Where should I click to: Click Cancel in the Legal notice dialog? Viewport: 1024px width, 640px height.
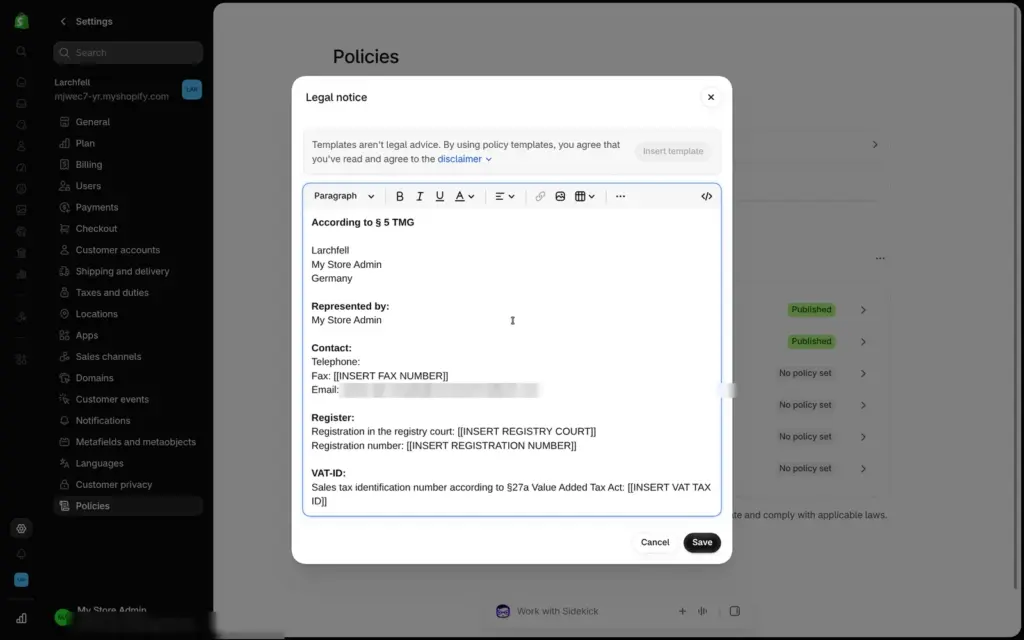click(655, 542)
